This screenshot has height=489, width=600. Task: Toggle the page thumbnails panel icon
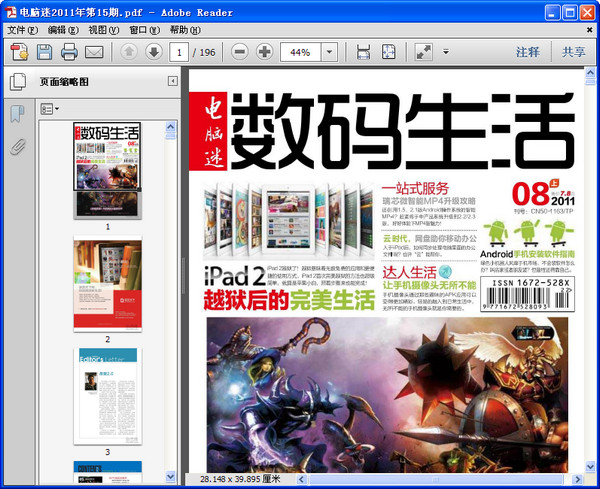(x=17, y=81)
